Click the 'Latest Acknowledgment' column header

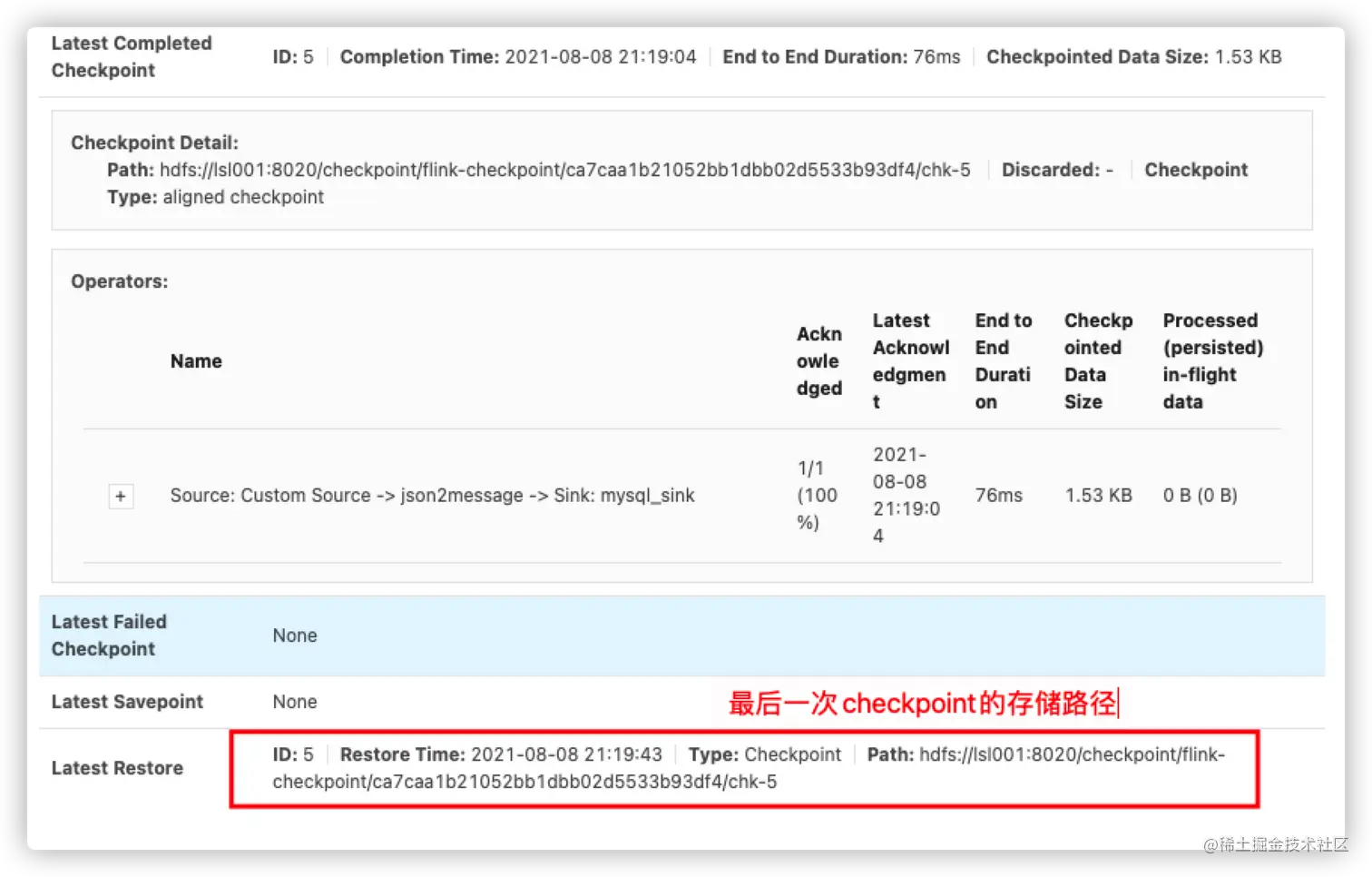coord(911,361)
